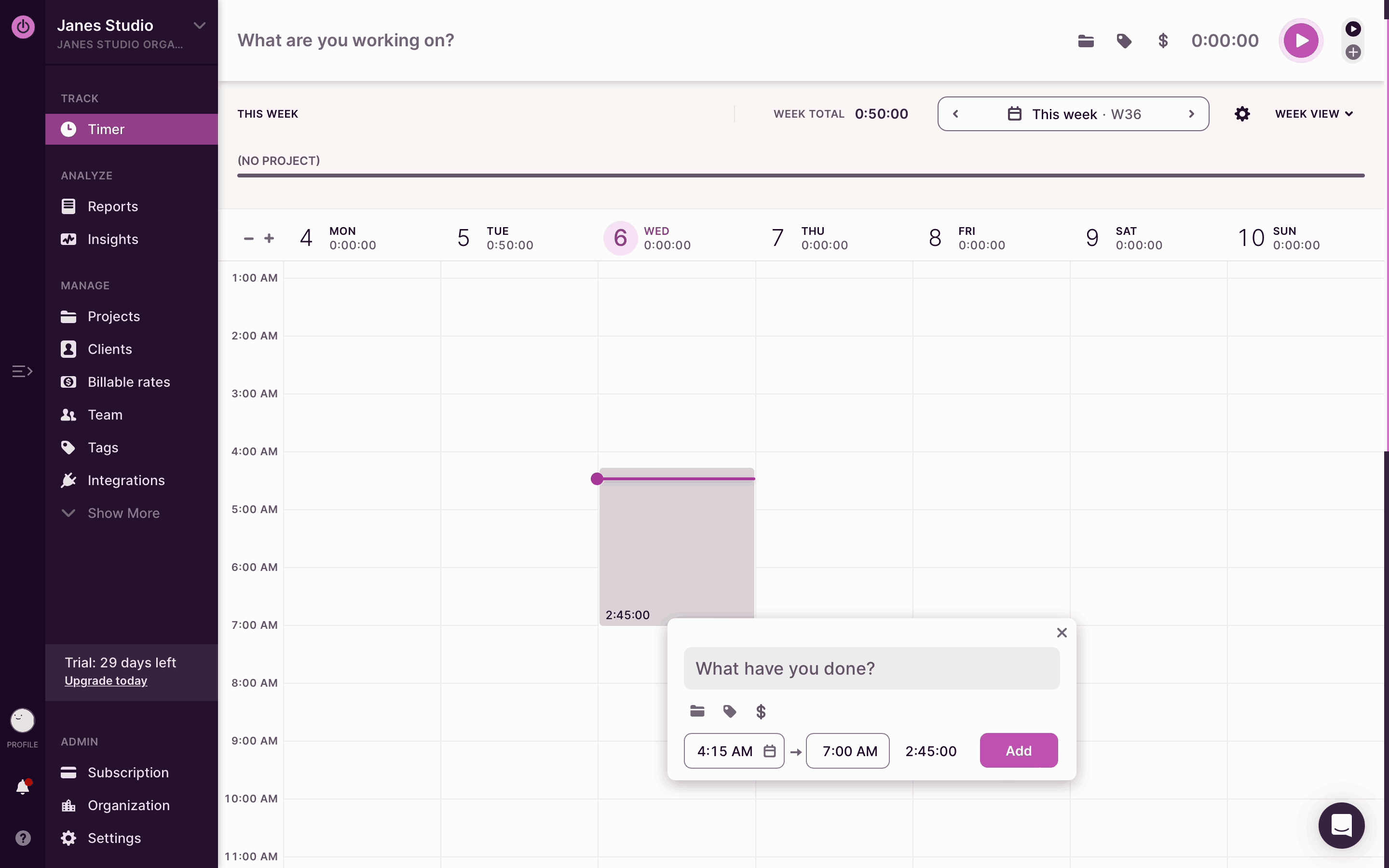
Task: Expand the Week View dropdown
Action: (1313, 114)
